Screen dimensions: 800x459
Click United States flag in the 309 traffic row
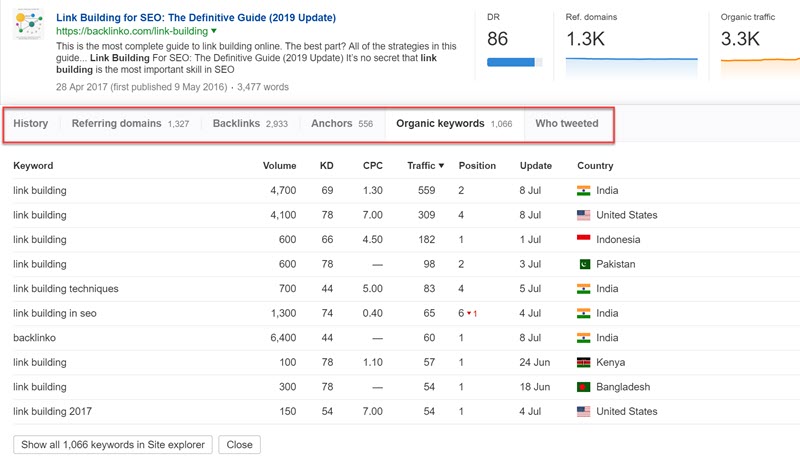[x=584, y=215]
